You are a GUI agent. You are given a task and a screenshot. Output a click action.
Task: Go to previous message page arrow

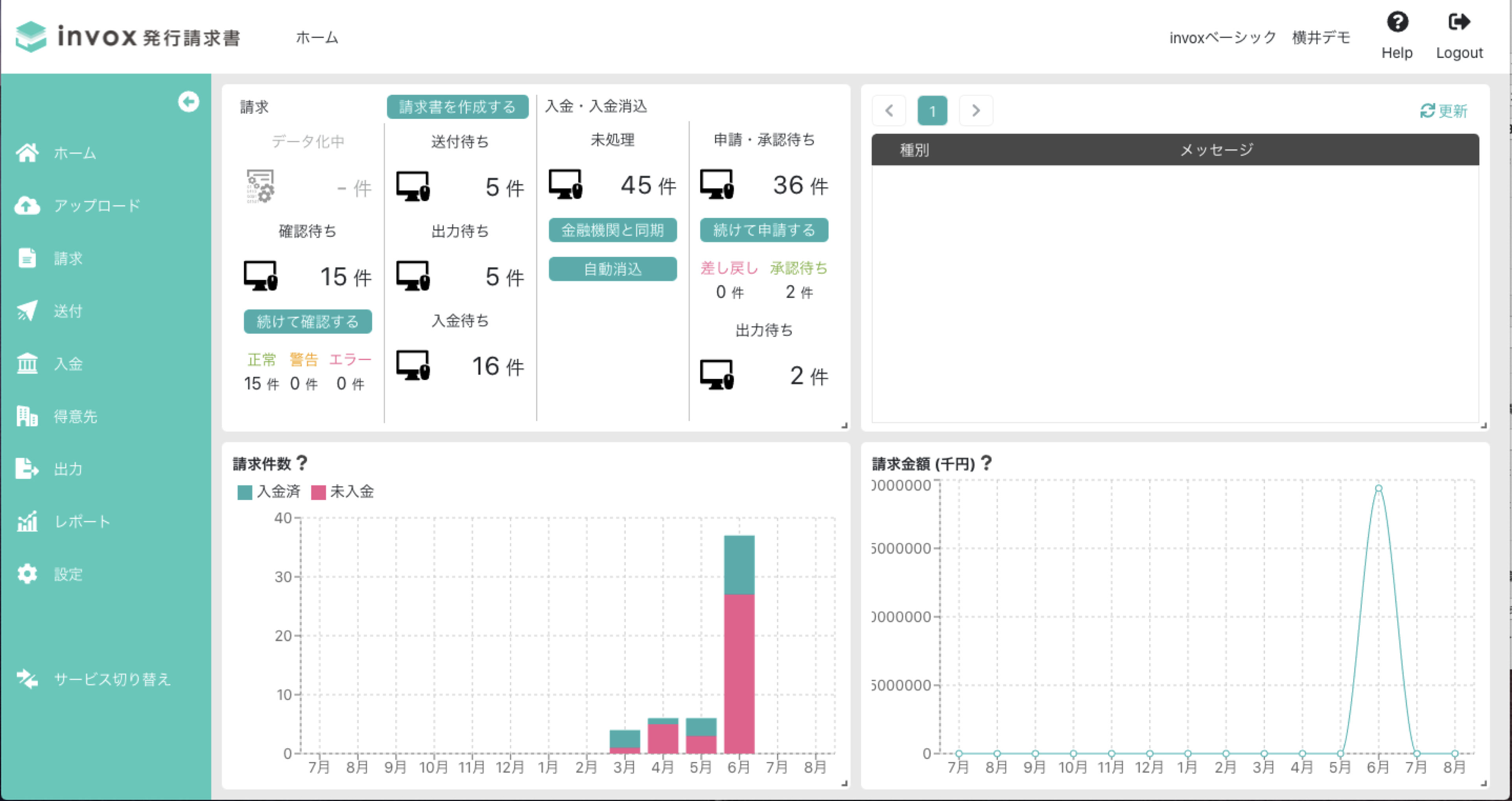tap(889, 111)
